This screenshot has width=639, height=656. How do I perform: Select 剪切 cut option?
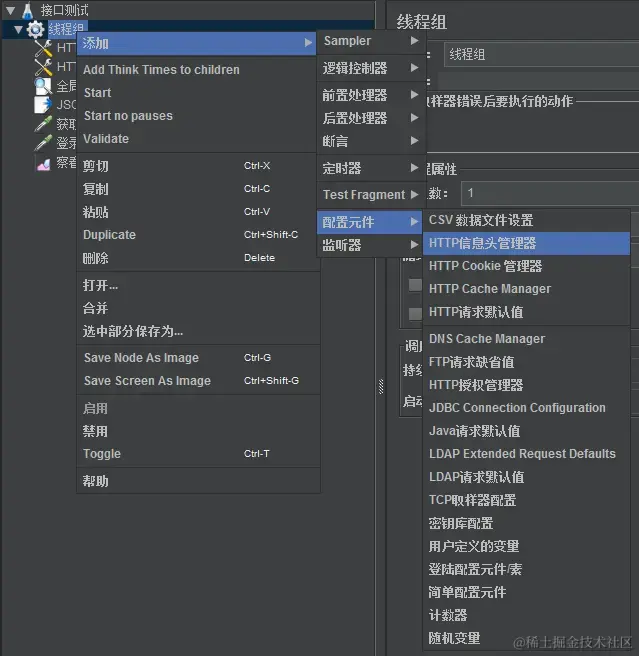[198, 166]
